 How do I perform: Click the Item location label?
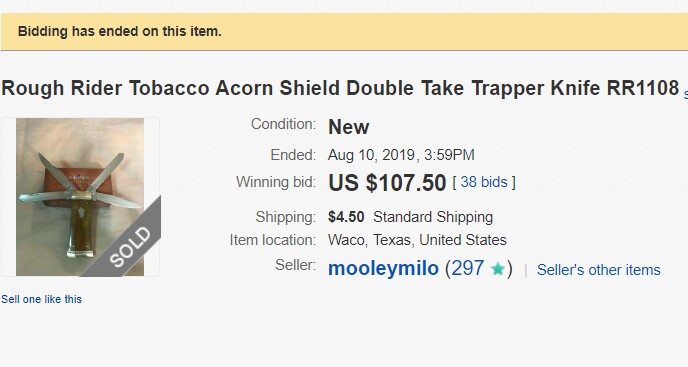(272, 240)
